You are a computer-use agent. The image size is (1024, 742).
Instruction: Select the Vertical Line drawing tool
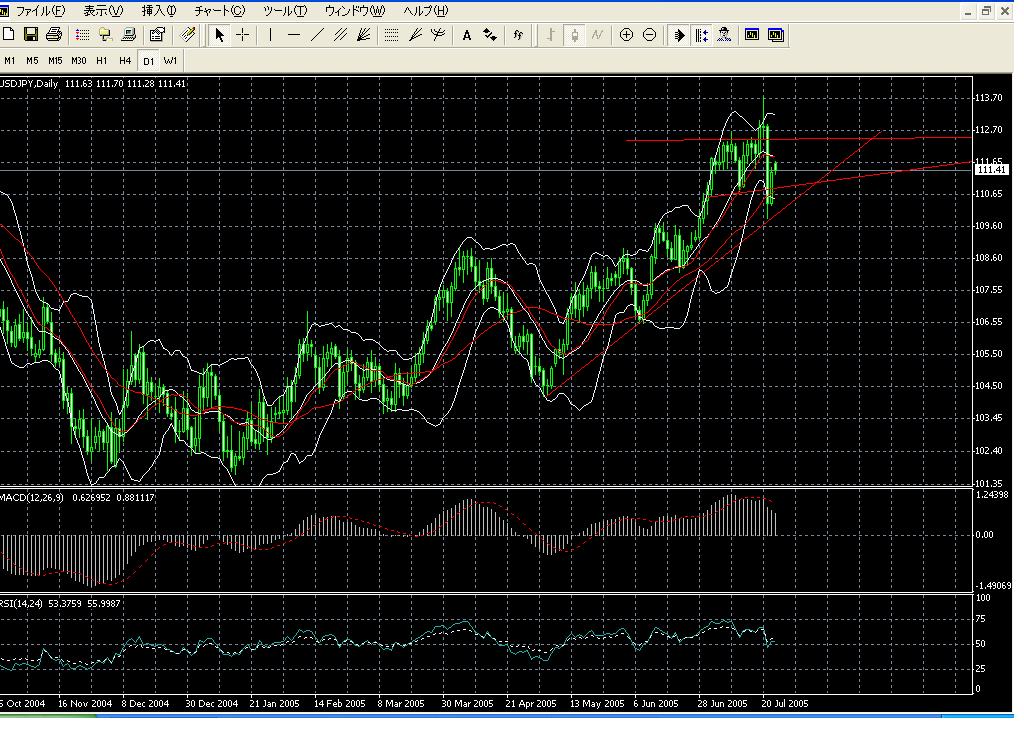point(272,35)
